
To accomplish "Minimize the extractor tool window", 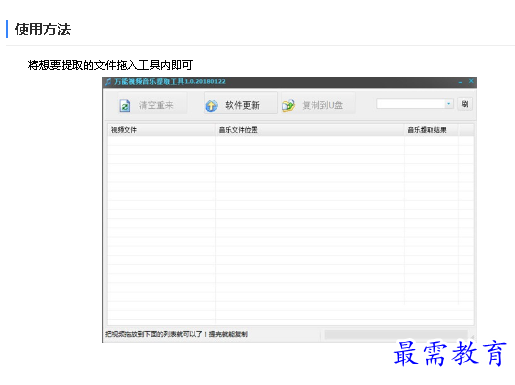I will [x=460, y=82].
